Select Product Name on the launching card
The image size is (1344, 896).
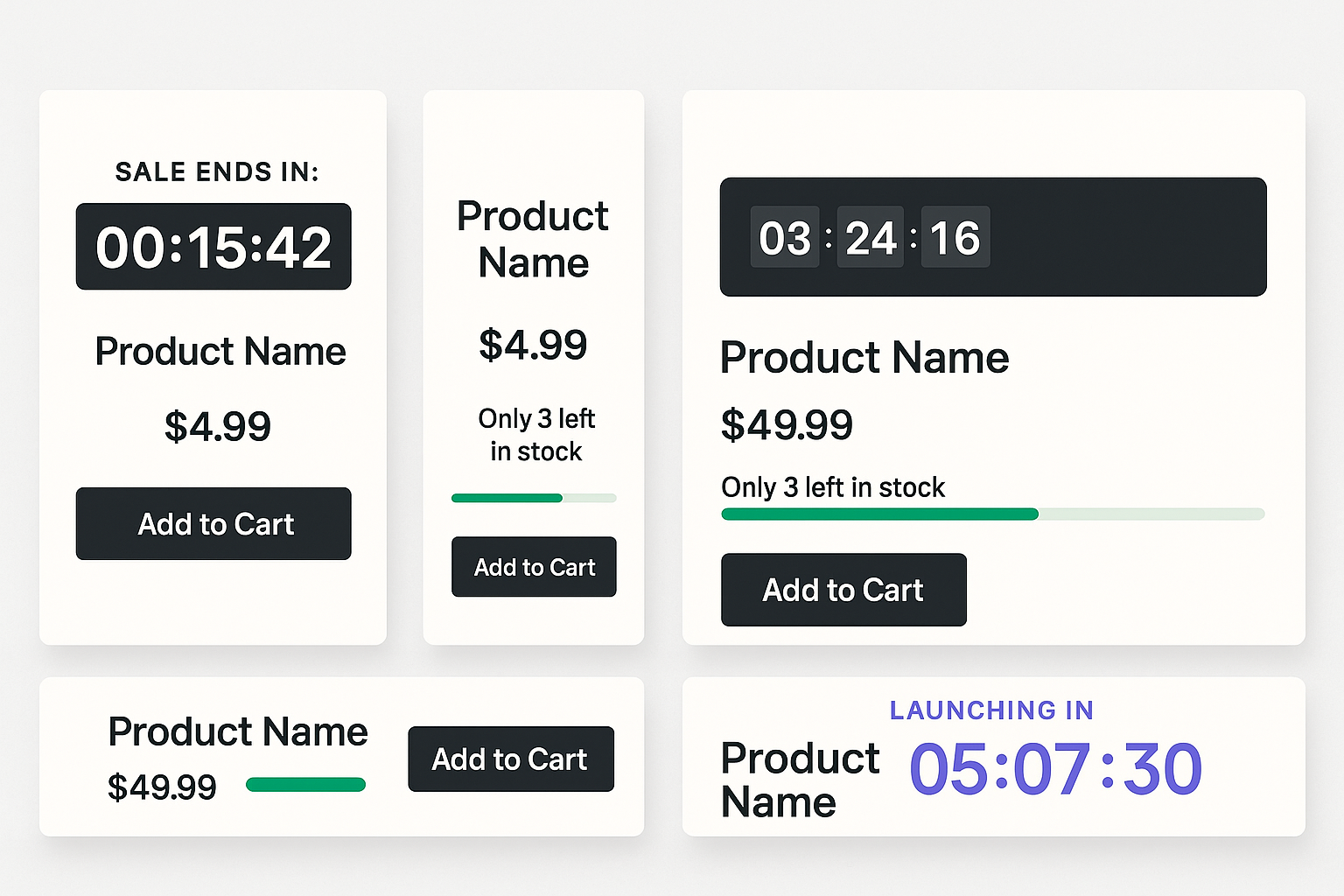click(x=799, y=780)
